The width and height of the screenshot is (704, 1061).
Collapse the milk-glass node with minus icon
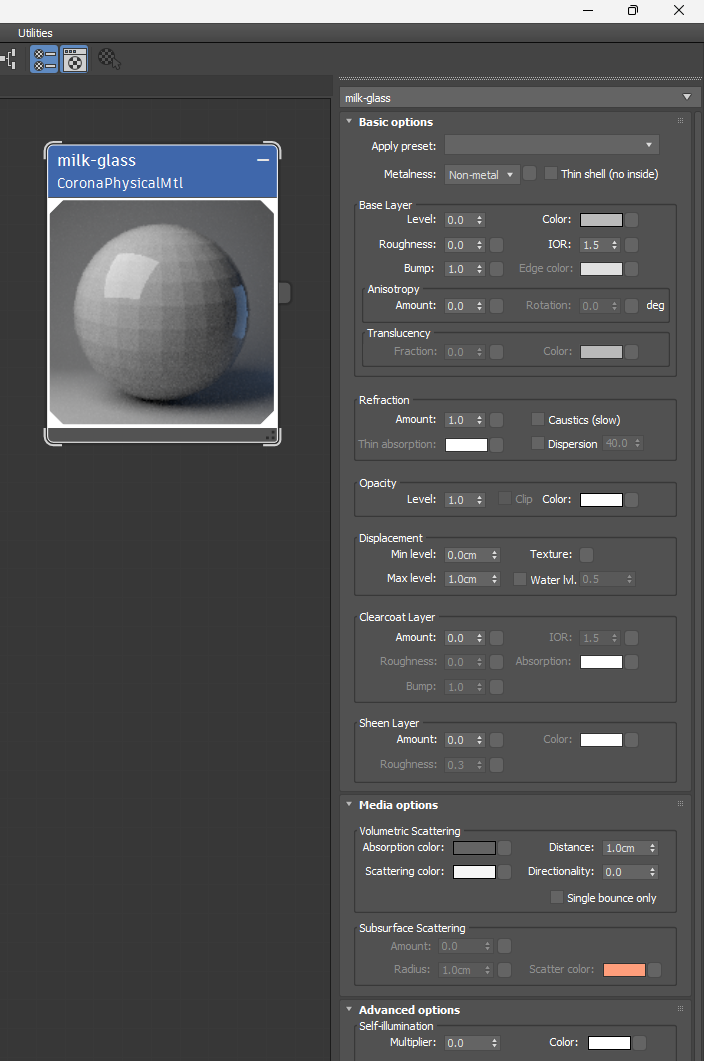pyautogui.click(x=263, y=160)
